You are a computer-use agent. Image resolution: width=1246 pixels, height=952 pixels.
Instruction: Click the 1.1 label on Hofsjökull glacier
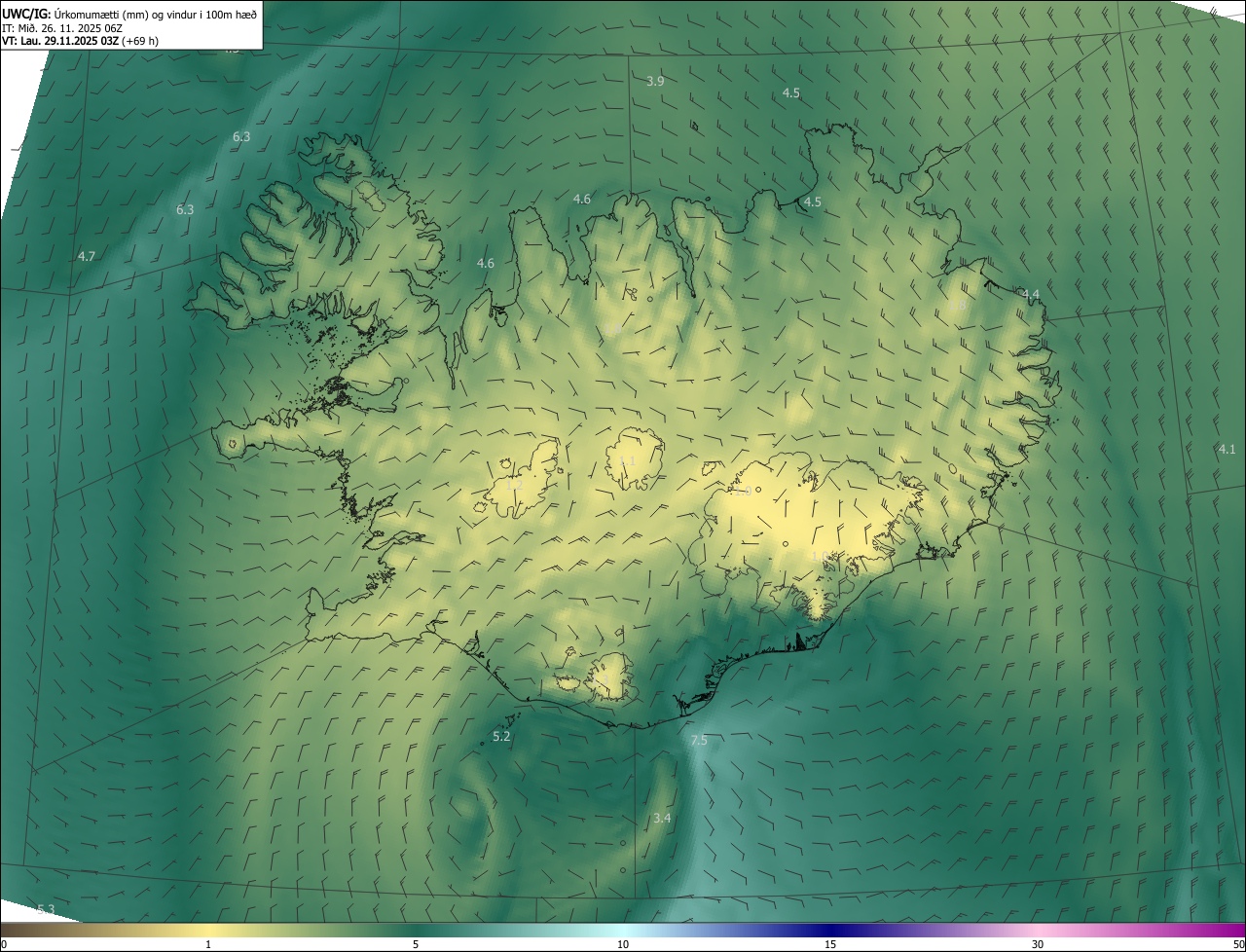(628, 460)
